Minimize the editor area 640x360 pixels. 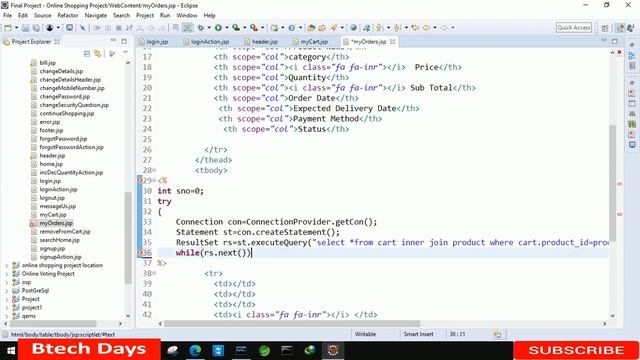(604, 41)
